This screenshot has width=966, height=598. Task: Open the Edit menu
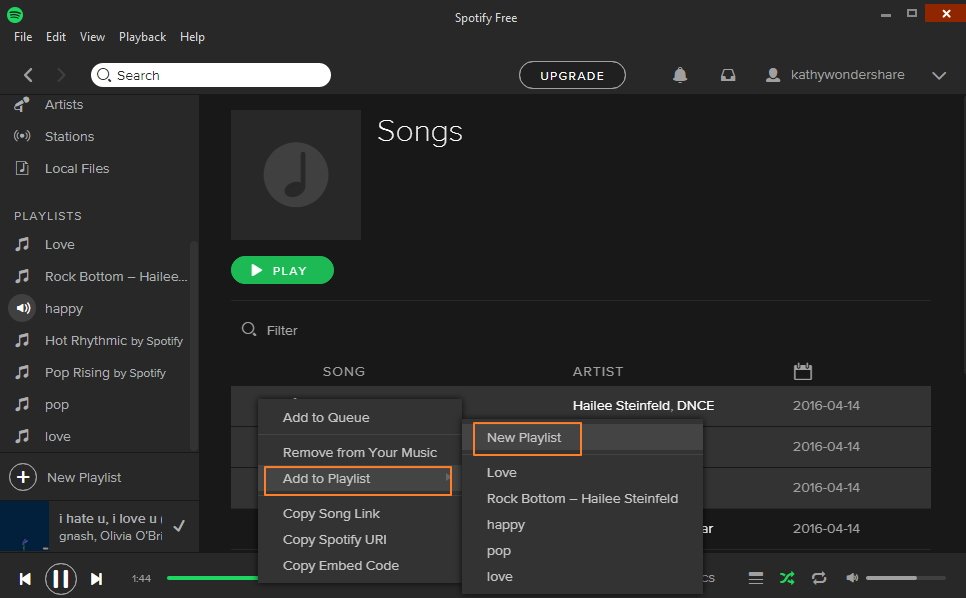[x=55, y=37]
